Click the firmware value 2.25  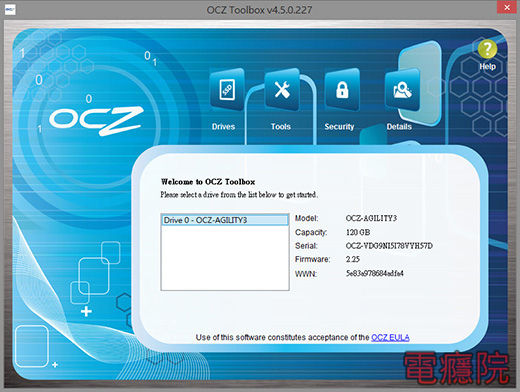pos(353,259)
